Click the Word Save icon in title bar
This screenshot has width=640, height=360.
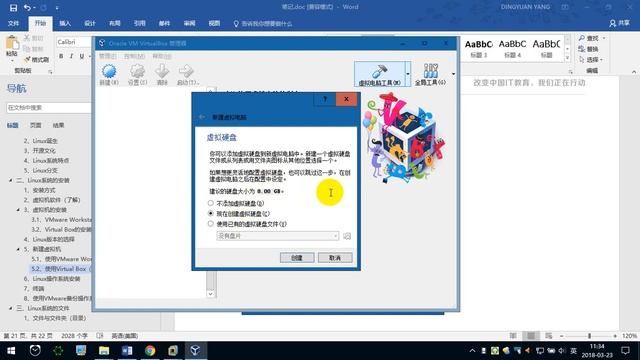[x=13, y=7]
